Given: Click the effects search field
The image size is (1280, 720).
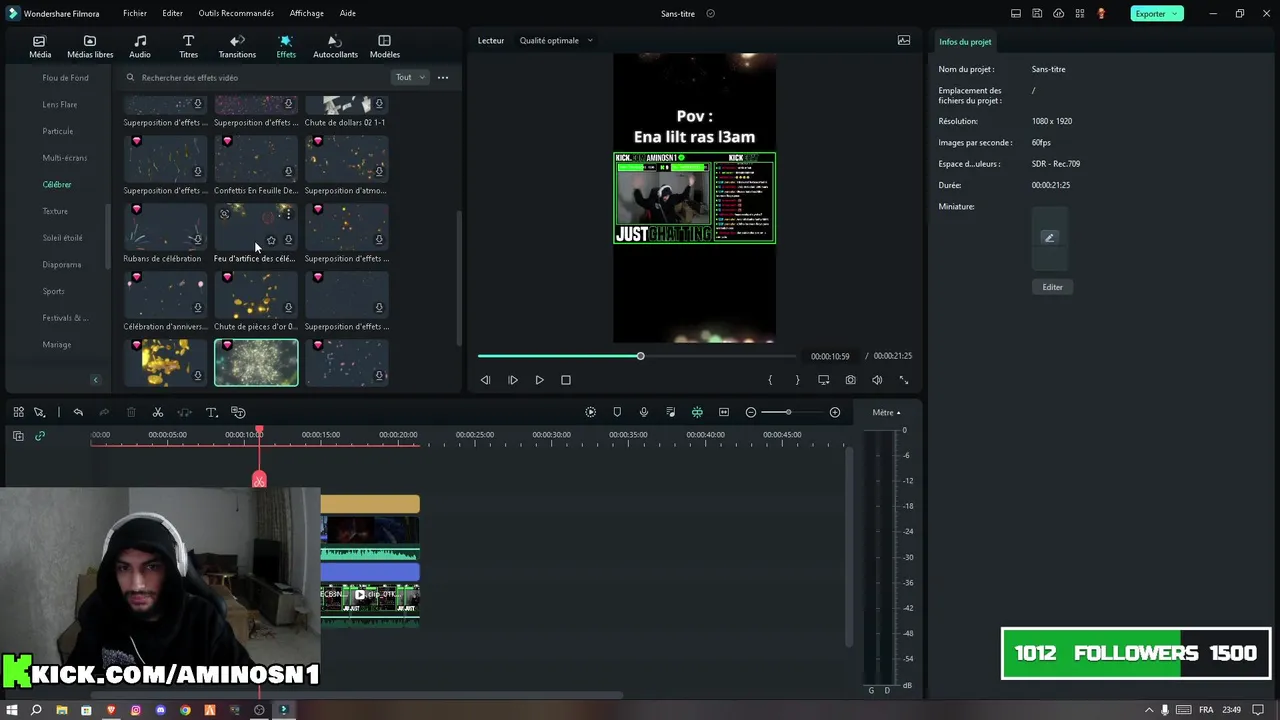Looking at the screenshot, I should point(255,77).
